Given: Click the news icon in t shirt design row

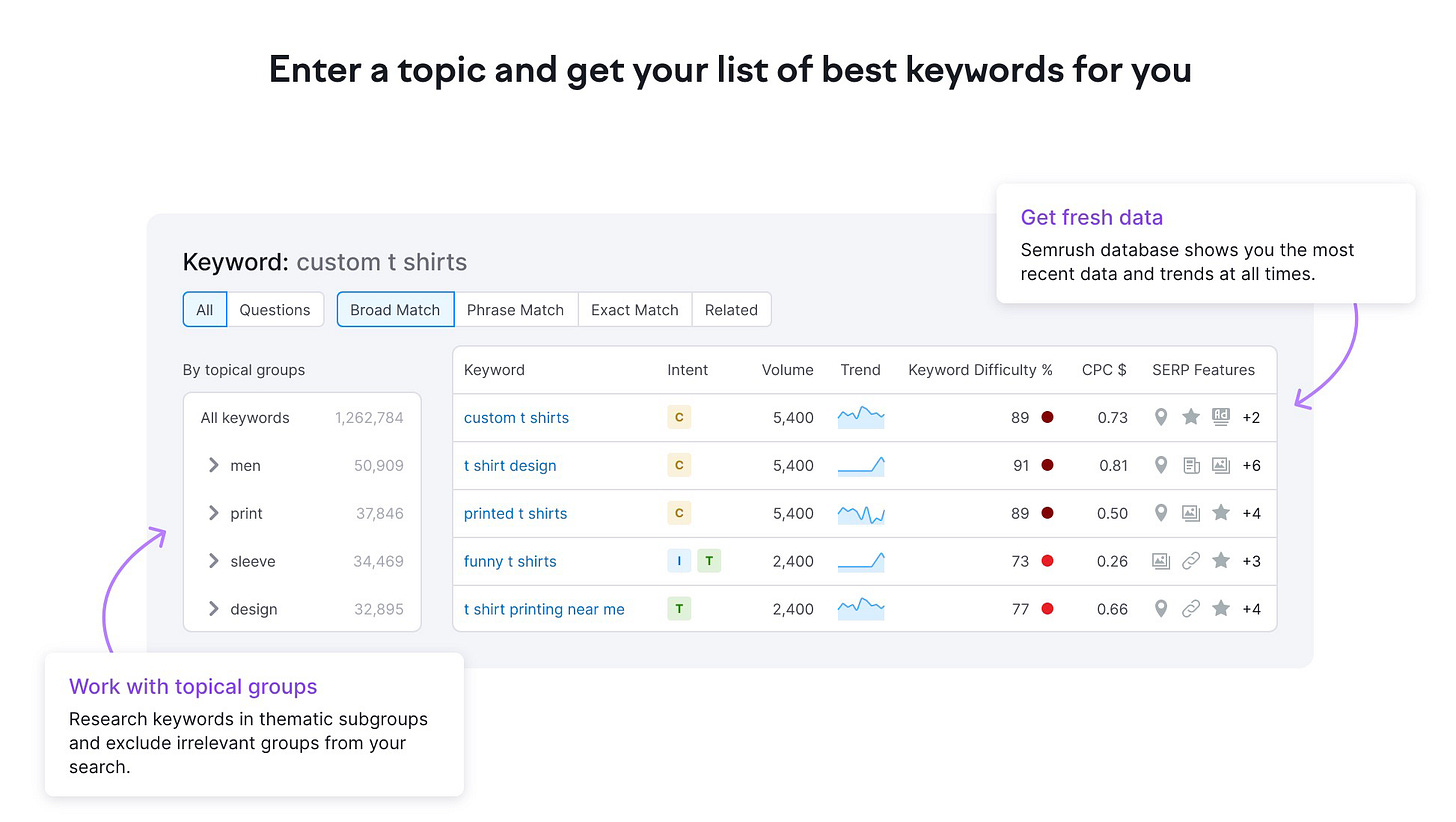Looking at the screenshot, I should click(1190, 465).
